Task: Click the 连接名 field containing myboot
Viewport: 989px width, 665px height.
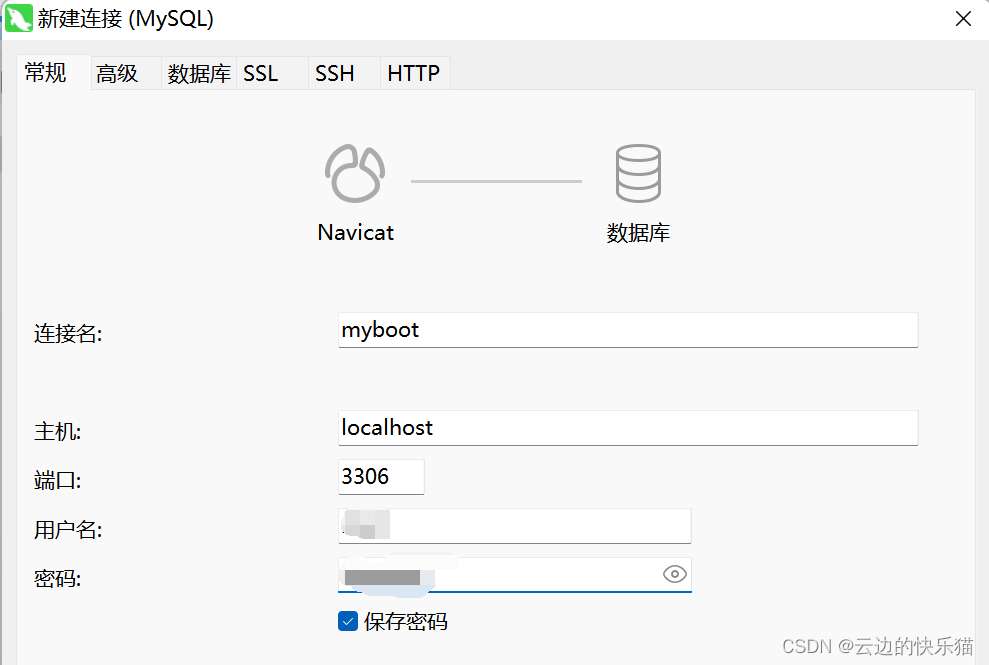Action: point(628,330)
